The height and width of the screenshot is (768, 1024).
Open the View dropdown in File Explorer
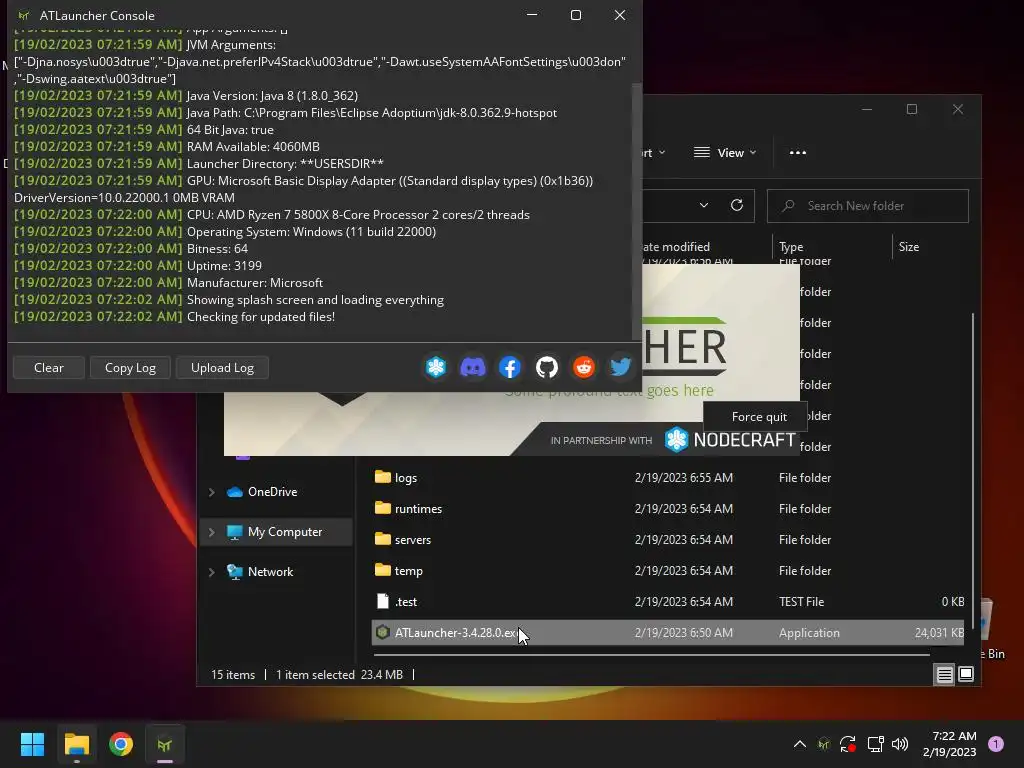coord(725,153)
